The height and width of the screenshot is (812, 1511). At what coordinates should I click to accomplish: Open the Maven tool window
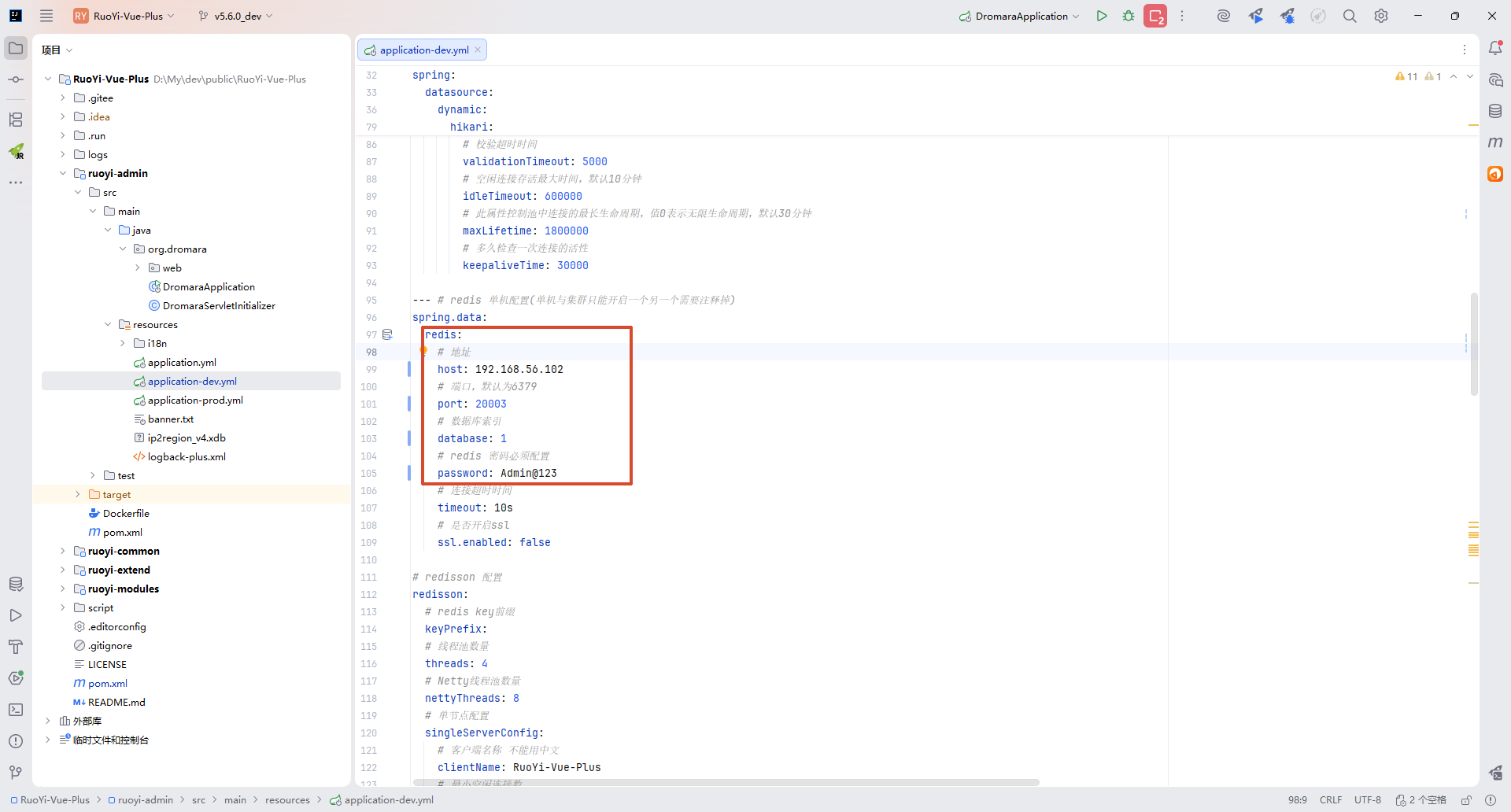click(1495, 142)
